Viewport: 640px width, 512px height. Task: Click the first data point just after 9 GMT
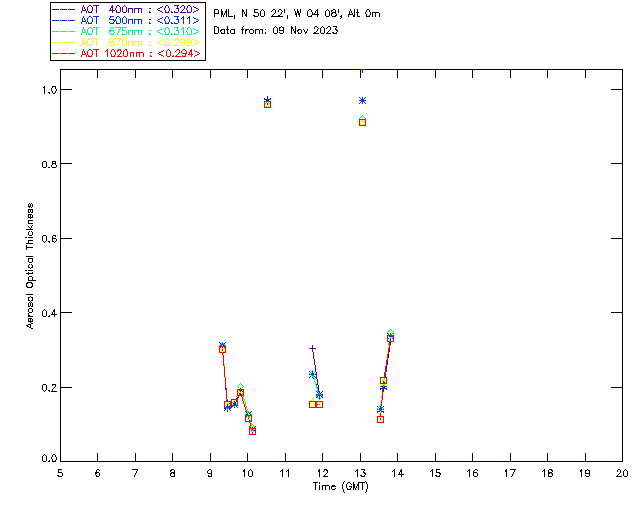click(222, 347)
